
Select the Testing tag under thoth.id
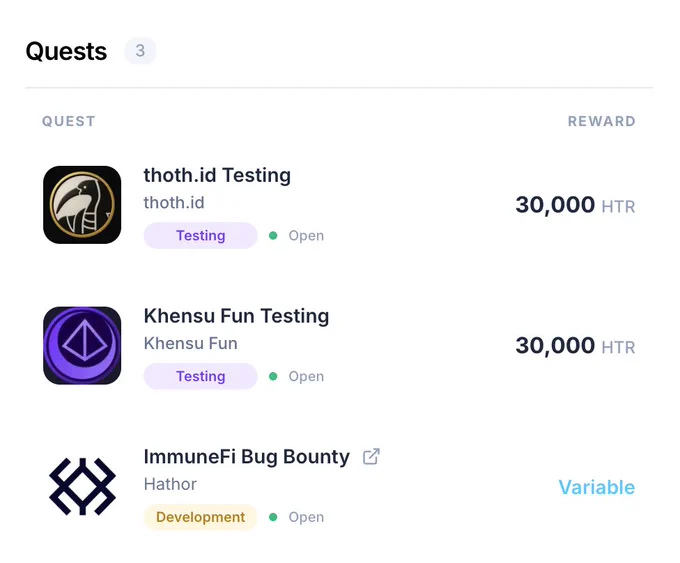200,236
